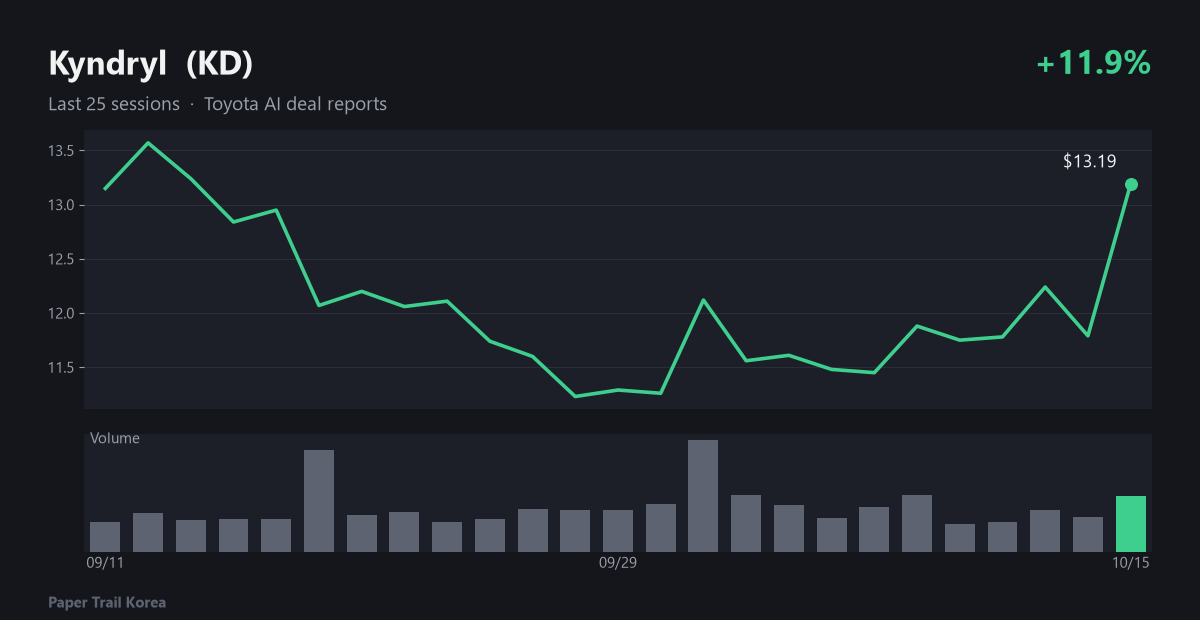1200x620 pixels.
Task: Click the 11.5 y-axis label
Action: 62,367
